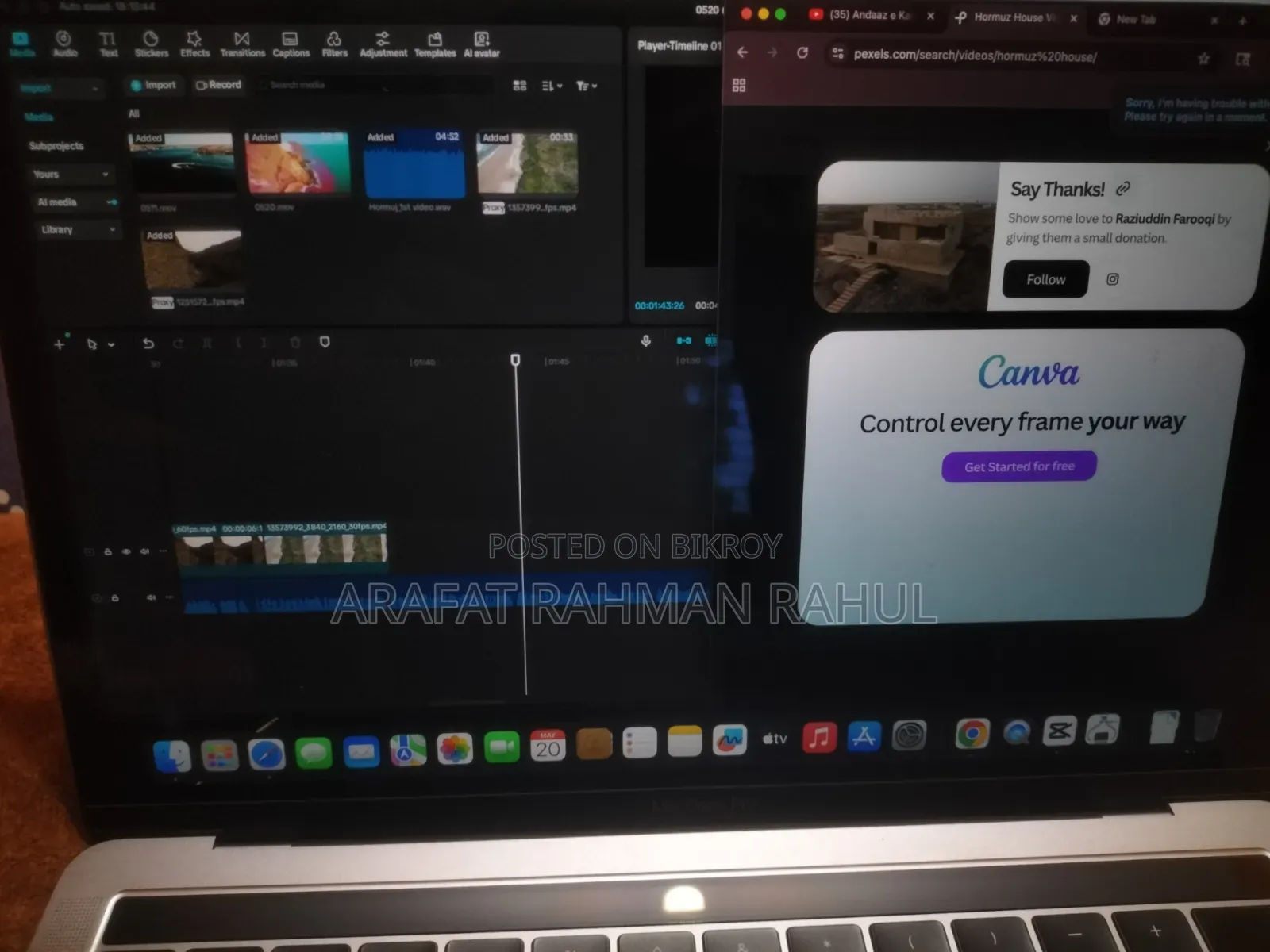
Task: Copy link icon beside Say Thanks
Action: click(1122, 189)
